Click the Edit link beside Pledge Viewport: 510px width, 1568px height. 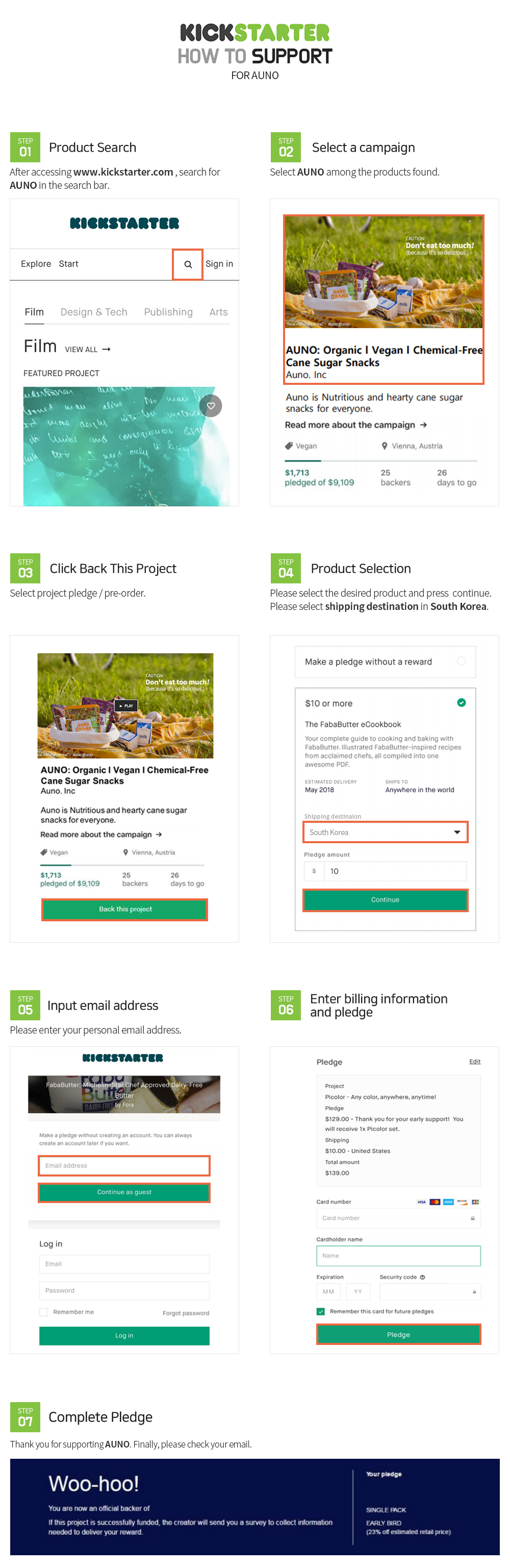click(x=475, y=1062)
